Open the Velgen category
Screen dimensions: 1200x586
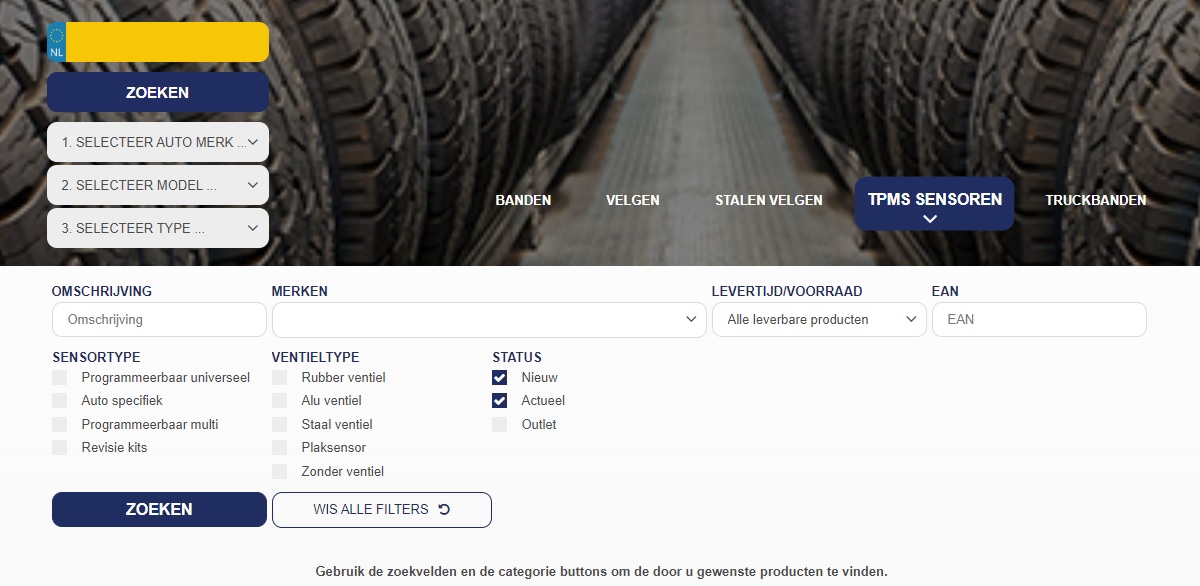(x=633, y=200)
